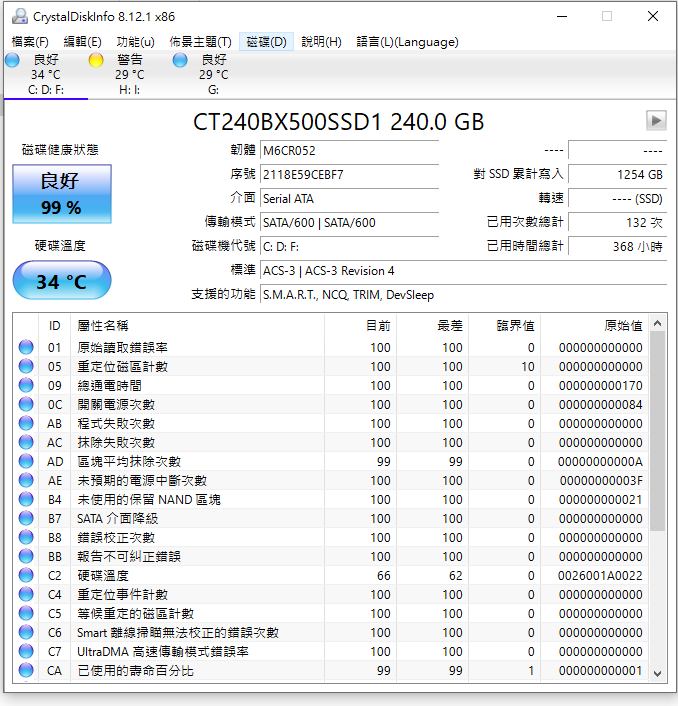Viewport: 678px width, 706px height.
Task: Click blue status icon for C: D: F:
Action: (12, 60)
